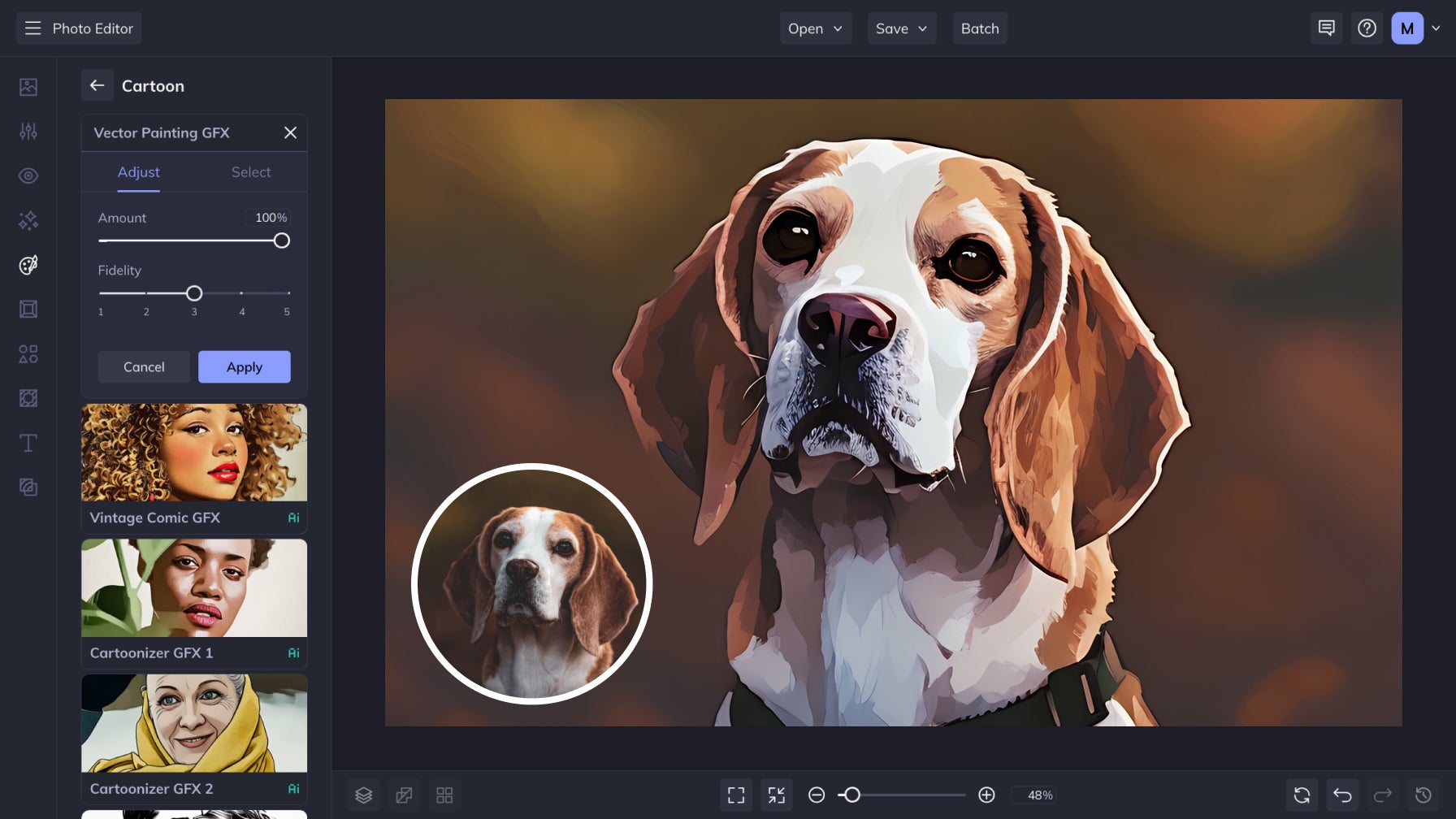Screen dimensions: 1456x819
Task: Switch to the Select tab
Action: pyautogui.click(x=251, y=171)
